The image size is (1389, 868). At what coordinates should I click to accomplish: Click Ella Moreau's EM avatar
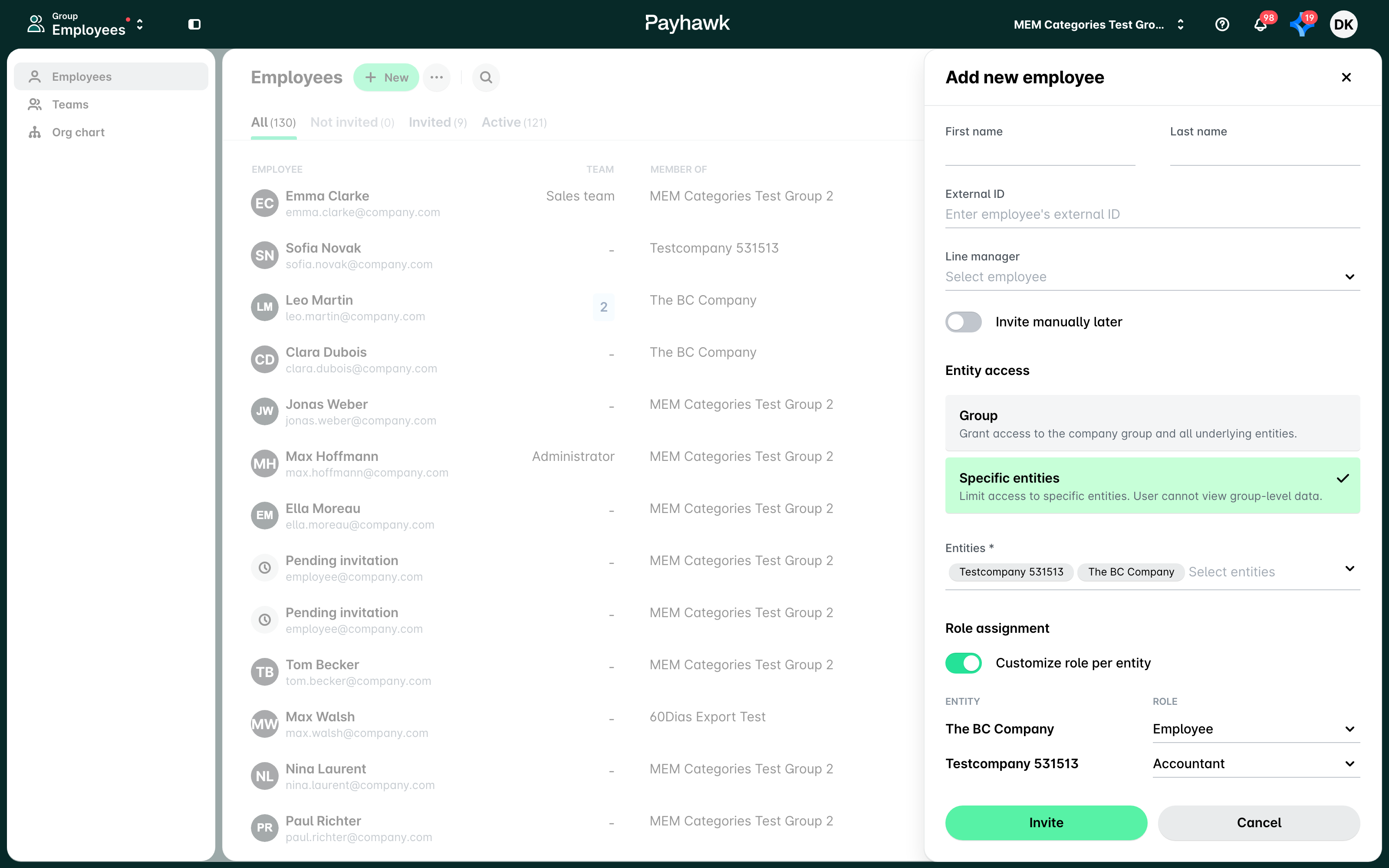coord(265,516)
